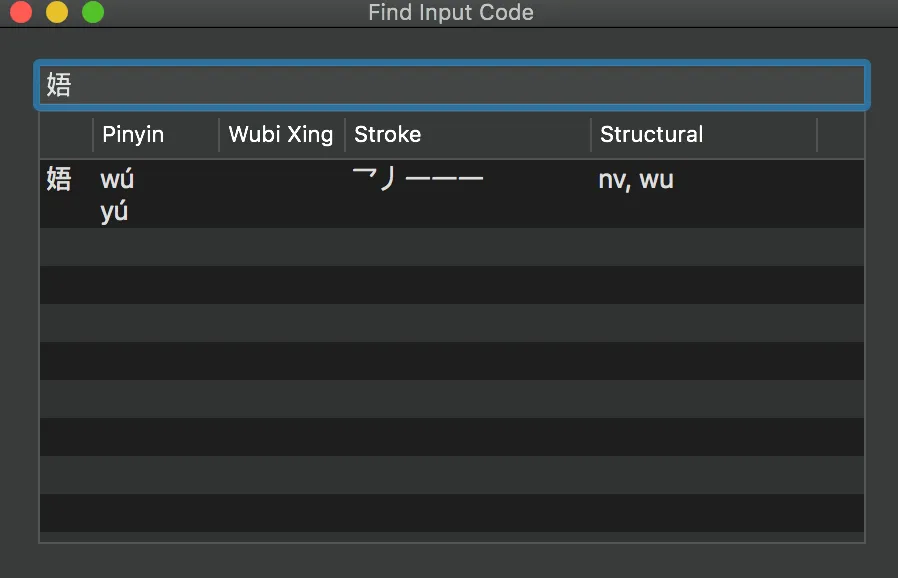Select the Pinyin column header

point(131,134)
